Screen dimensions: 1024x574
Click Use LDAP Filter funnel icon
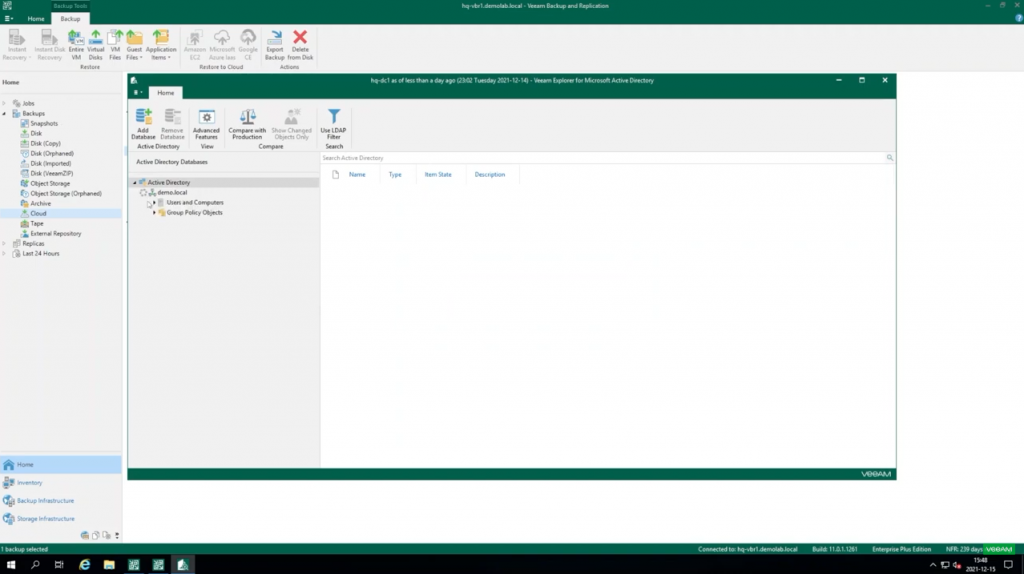pyautogui.click(x=334, y=124)
